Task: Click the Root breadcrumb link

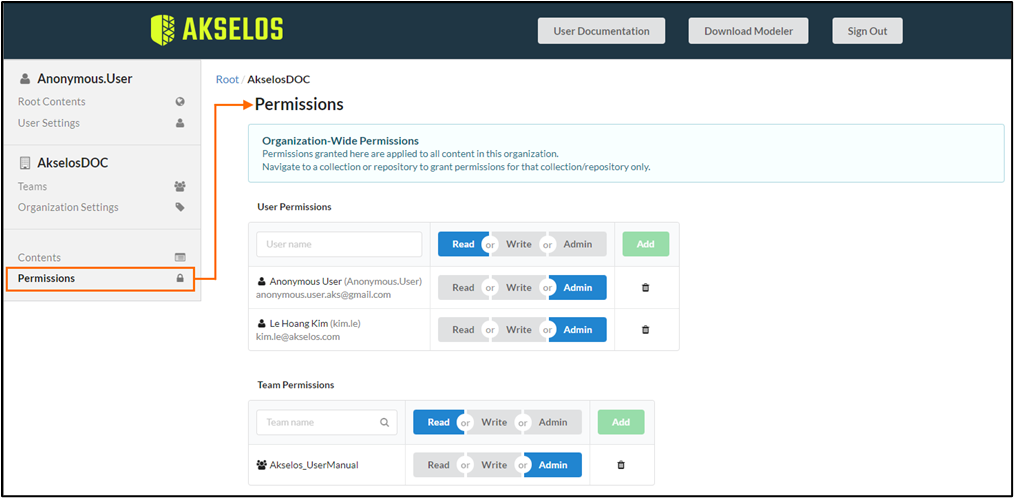Action: coord(227,80)
